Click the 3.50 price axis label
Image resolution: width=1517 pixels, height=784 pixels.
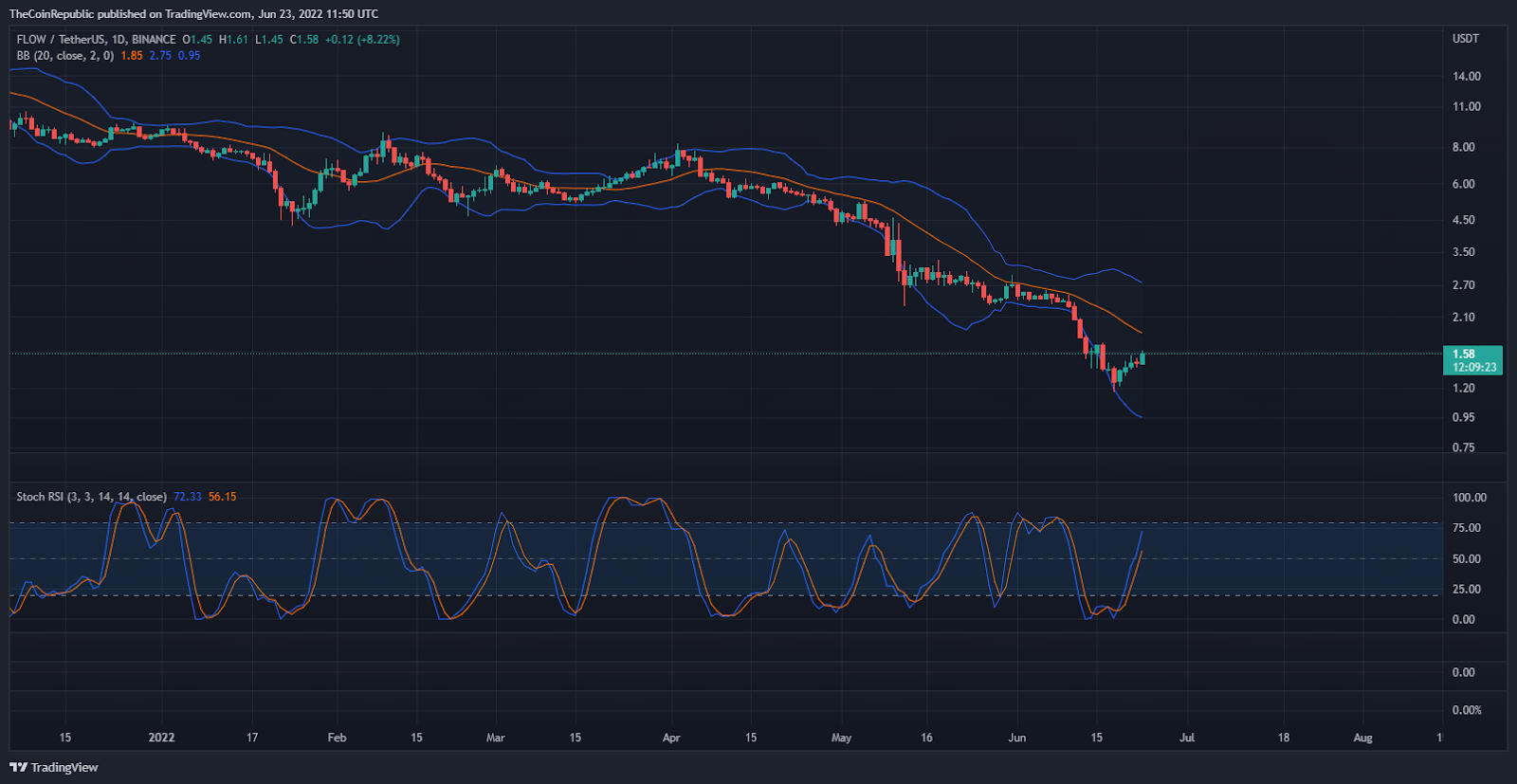1464,252
